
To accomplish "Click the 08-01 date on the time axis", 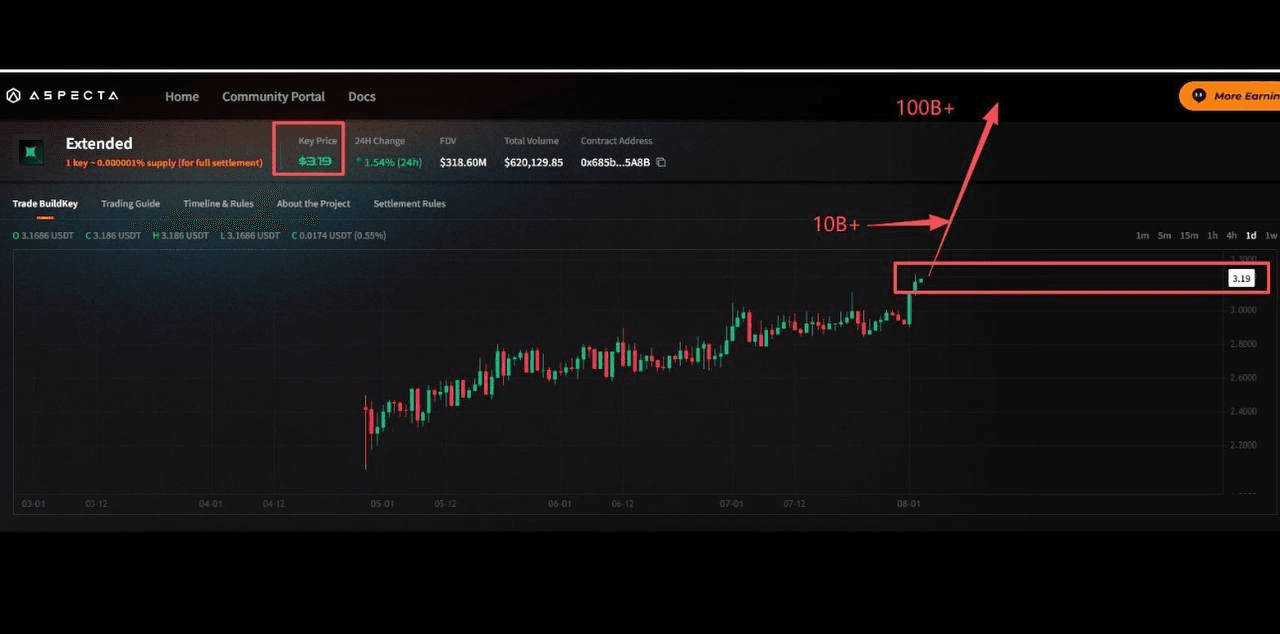I will 908,504.
